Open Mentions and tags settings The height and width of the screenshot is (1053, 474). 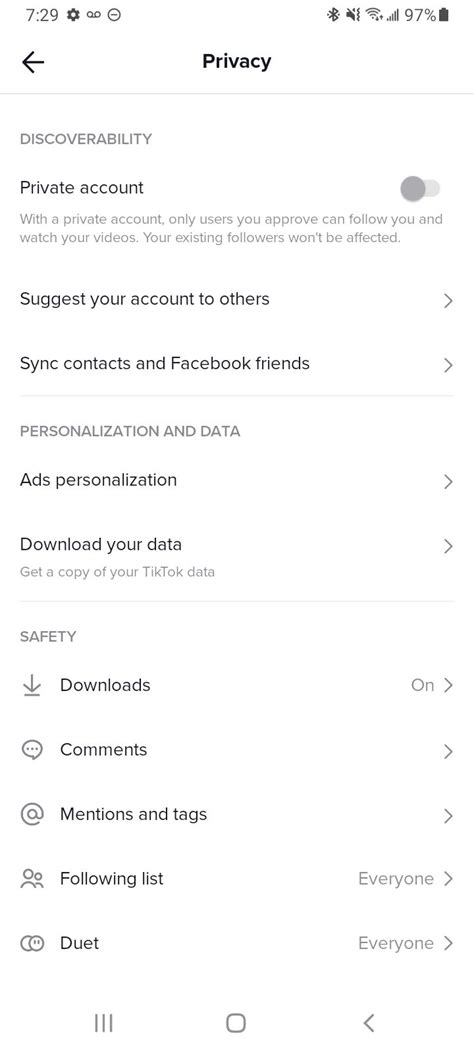237,815
